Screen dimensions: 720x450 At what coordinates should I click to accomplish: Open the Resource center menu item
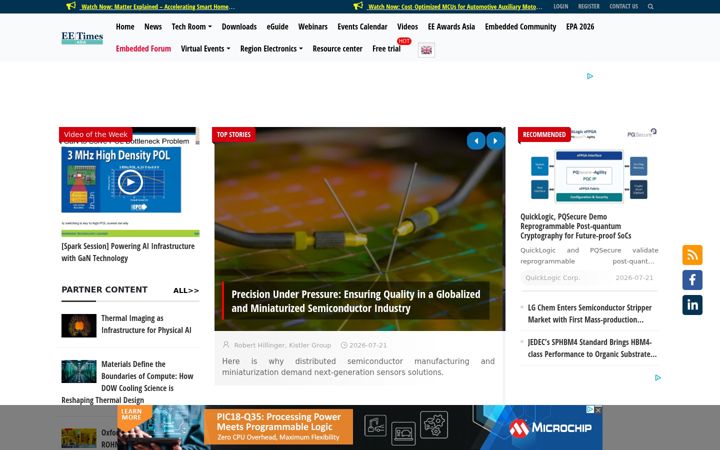[x=338, y=49]
